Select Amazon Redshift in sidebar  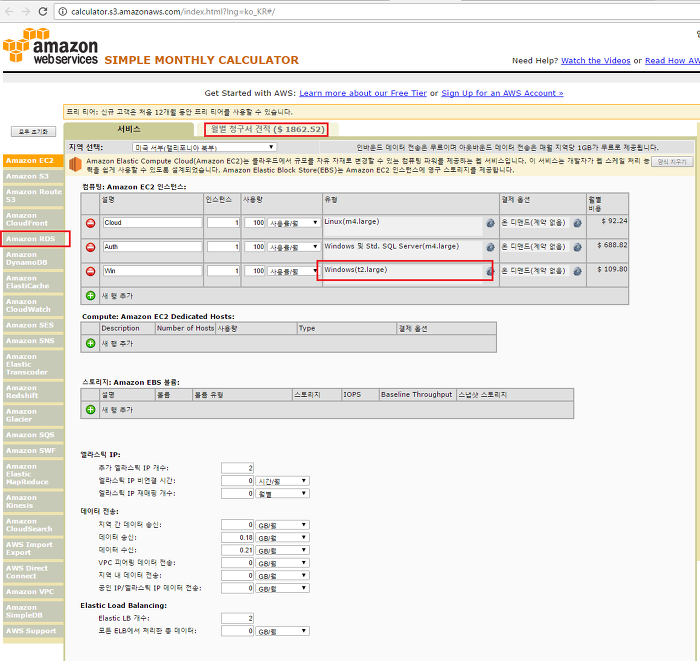(33, 391)
